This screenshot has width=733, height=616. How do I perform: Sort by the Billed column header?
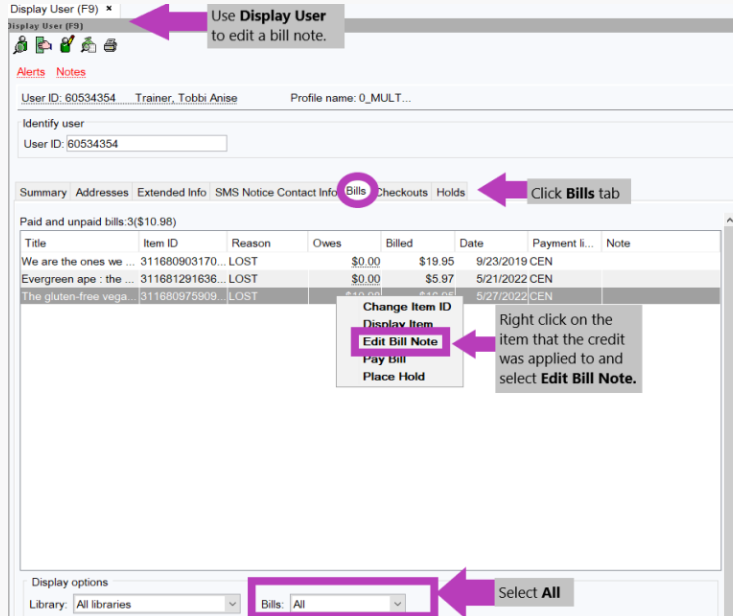click(x=418, y=243)
